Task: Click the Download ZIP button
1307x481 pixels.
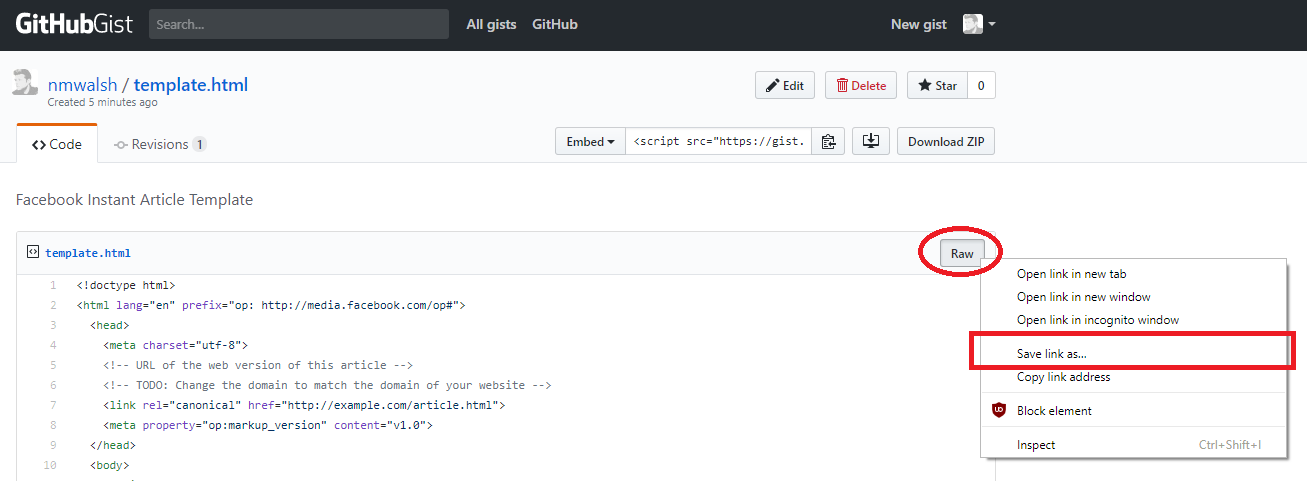Action: (x=946, y=142)
